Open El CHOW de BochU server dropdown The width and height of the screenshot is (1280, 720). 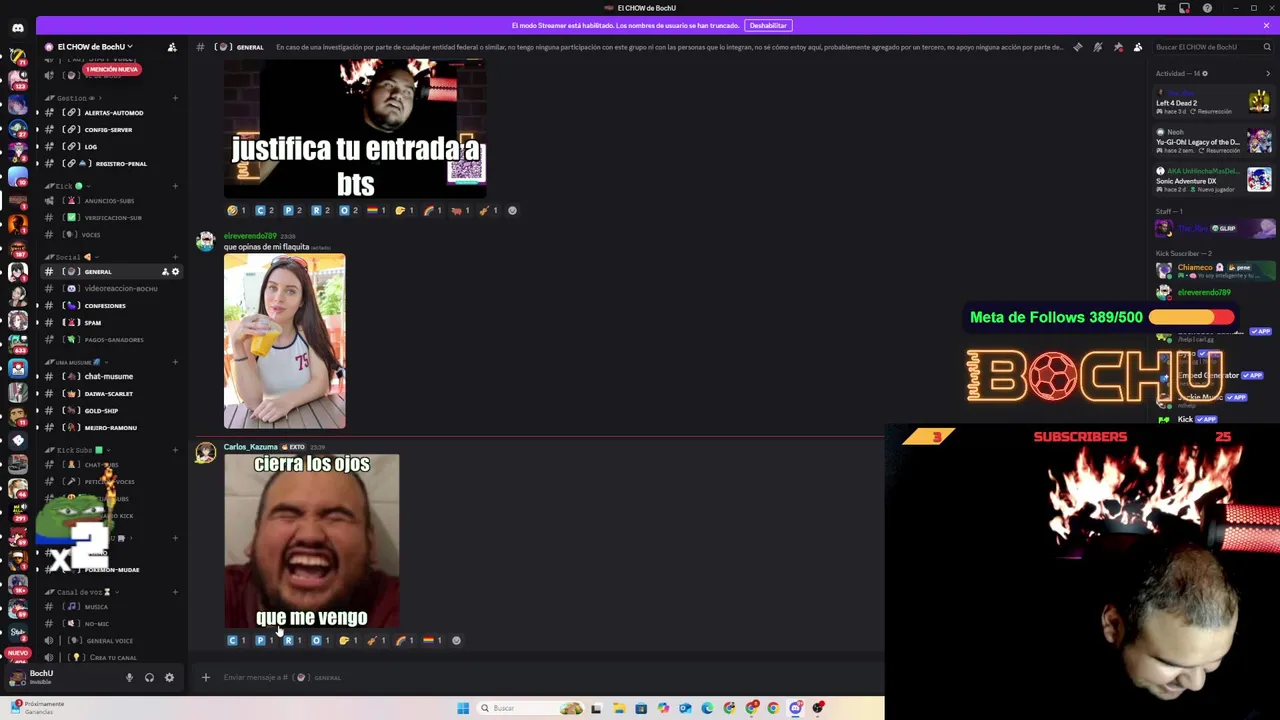click(x=95, y=47)
